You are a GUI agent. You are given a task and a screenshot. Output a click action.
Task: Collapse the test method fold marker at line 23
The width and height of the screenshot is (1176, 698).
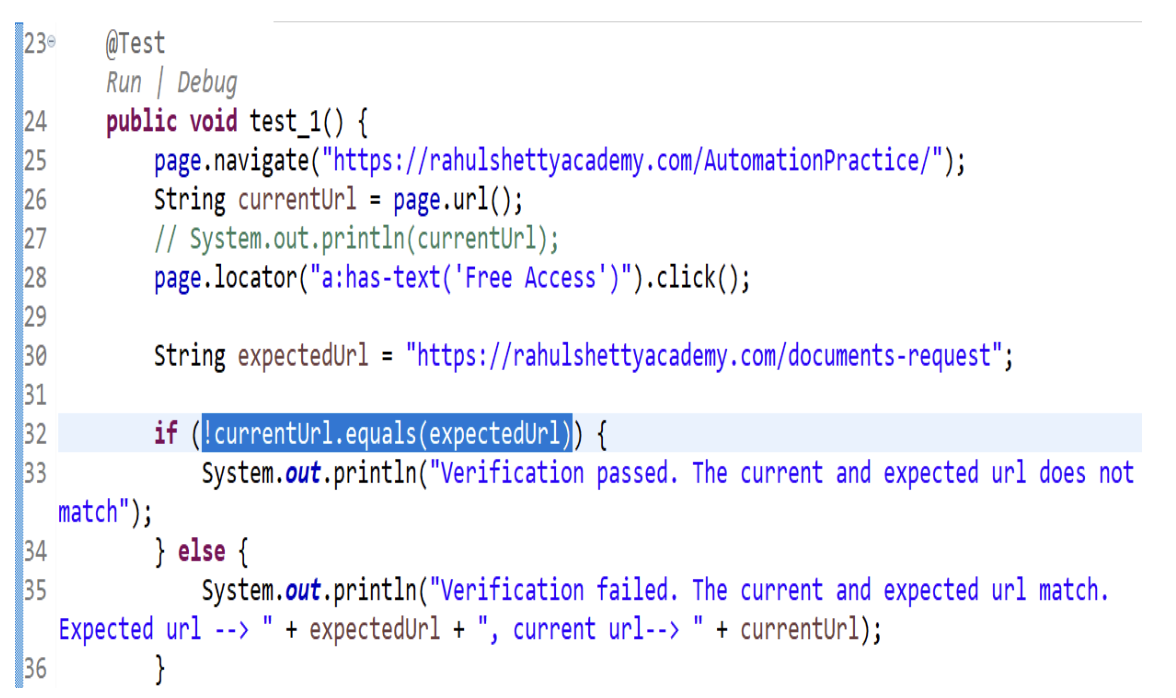coord(51,43)
